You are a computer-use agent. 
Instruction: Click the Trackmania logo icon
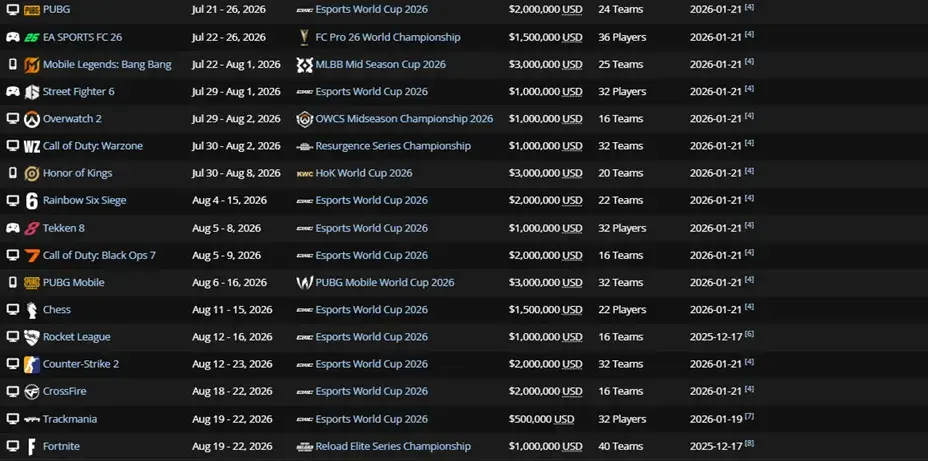(x=32, y=419)
